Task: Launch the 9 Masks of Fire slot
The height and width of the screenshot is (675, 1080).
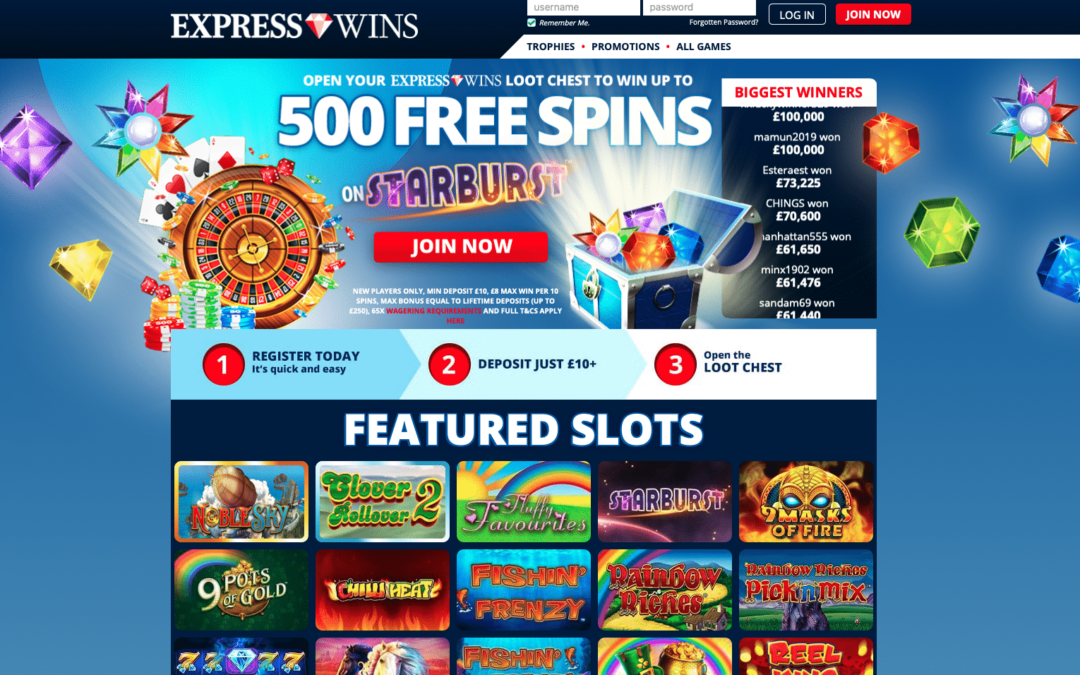Action: pyautogui.click(x=806, y=501)
